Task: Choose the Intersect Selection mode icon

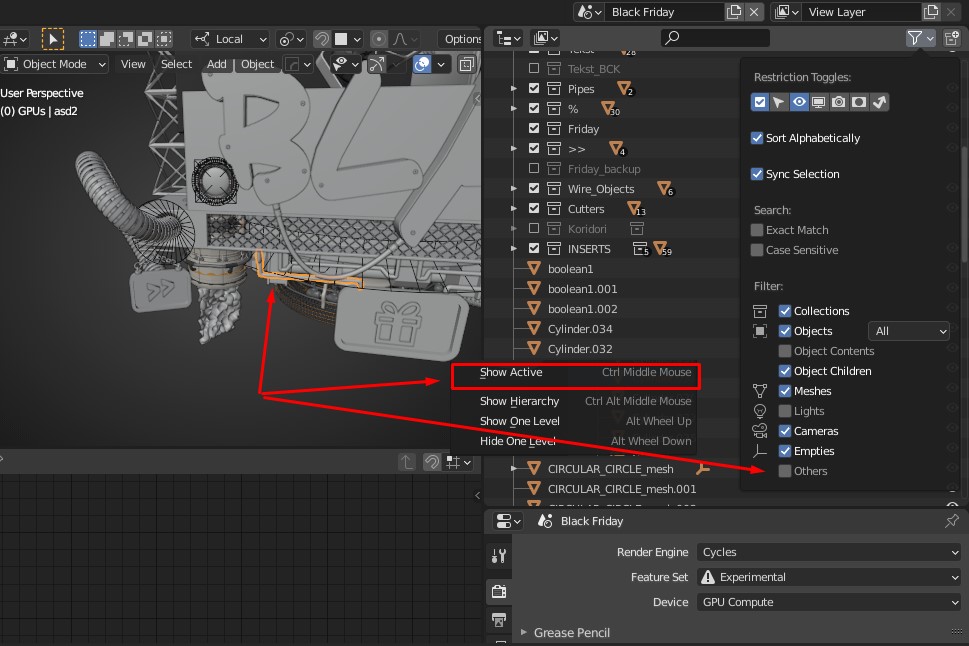Action: (x=164, y=40)
